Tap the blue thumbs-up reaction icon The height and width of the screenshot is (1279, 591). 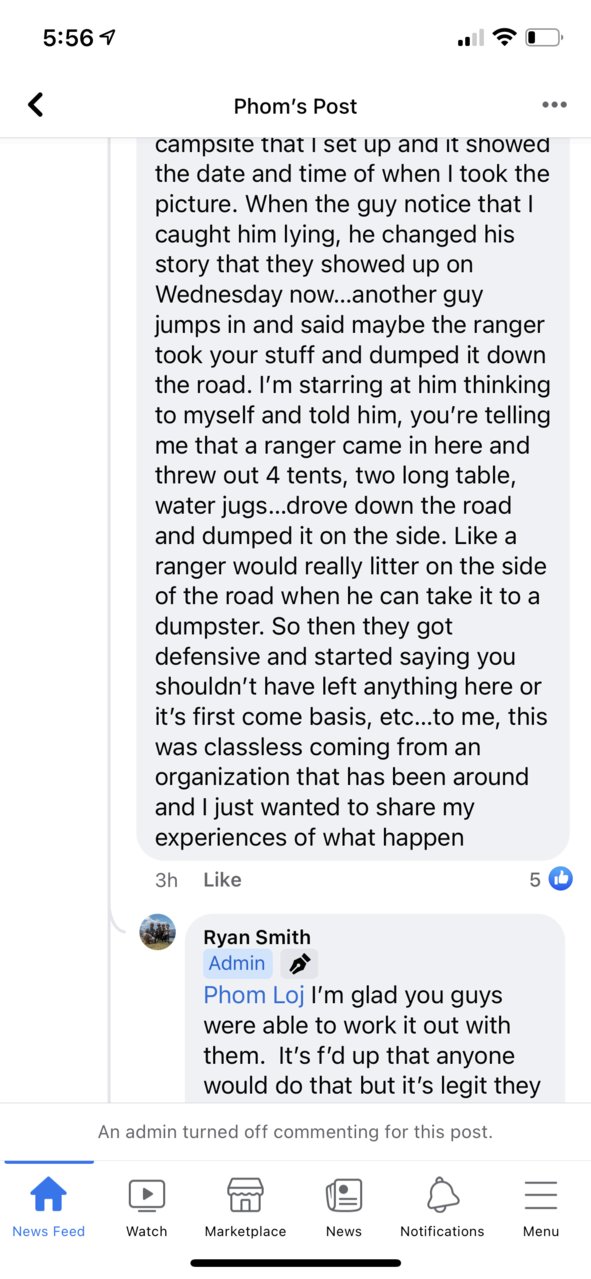click(x=561, y=879)
